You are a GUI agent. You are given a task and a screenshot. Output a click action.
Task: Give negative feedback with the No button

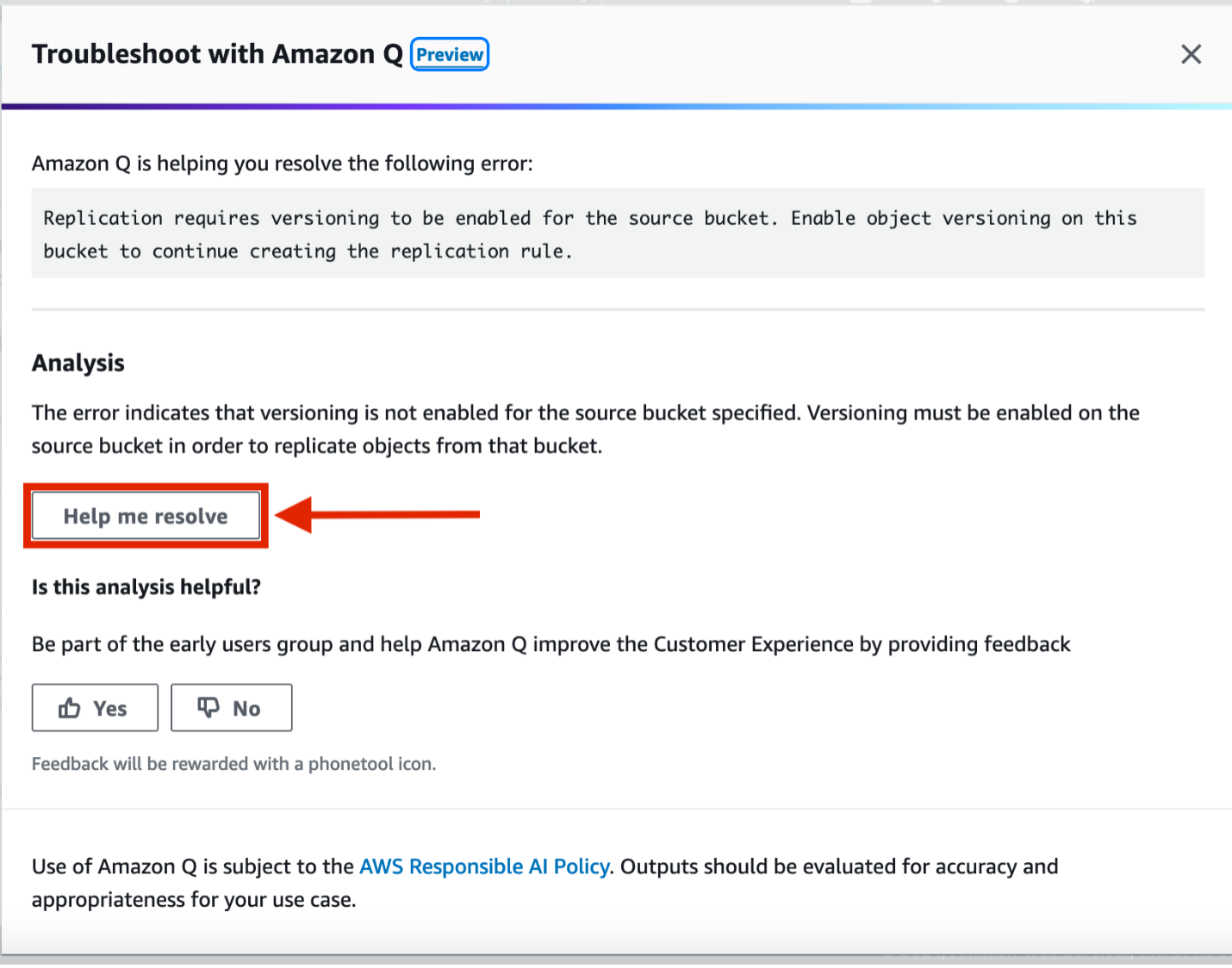click(231, 707)
